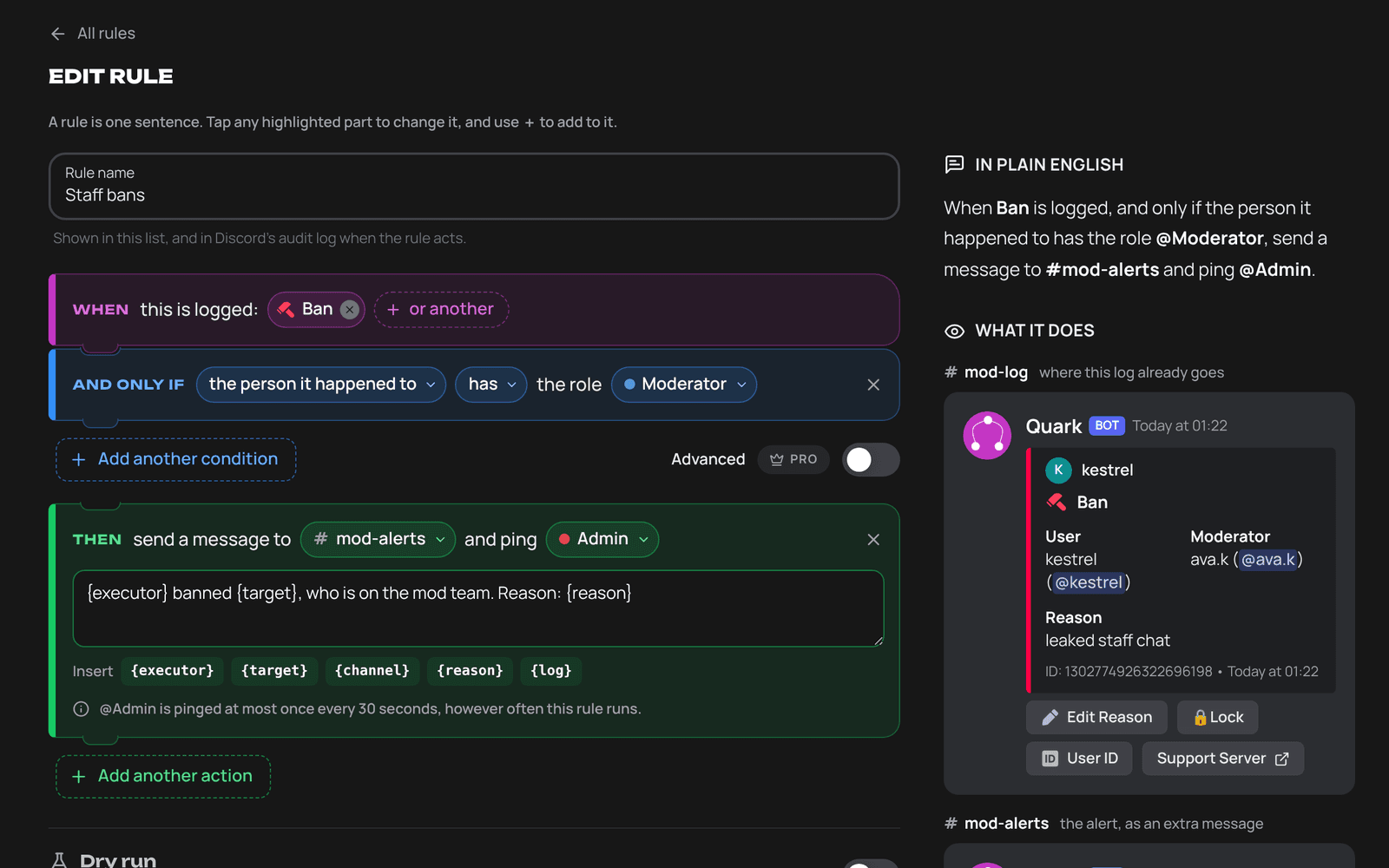Click the plus icon in Add another condition

click(x=79, y=459)
